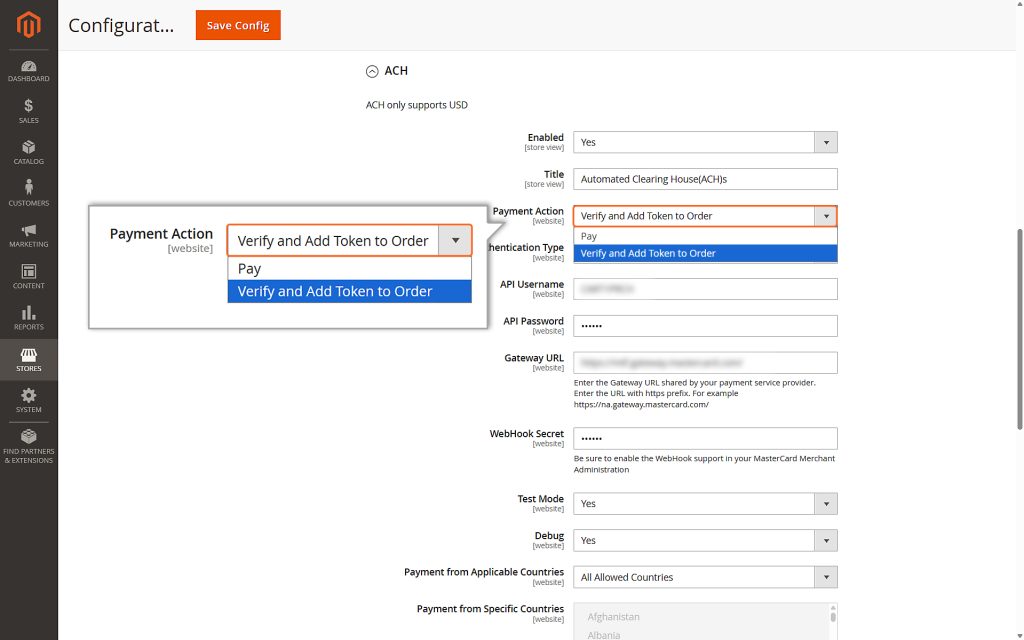Click the Magento logo
This screenshot has width=1024, height=640.
28,25
